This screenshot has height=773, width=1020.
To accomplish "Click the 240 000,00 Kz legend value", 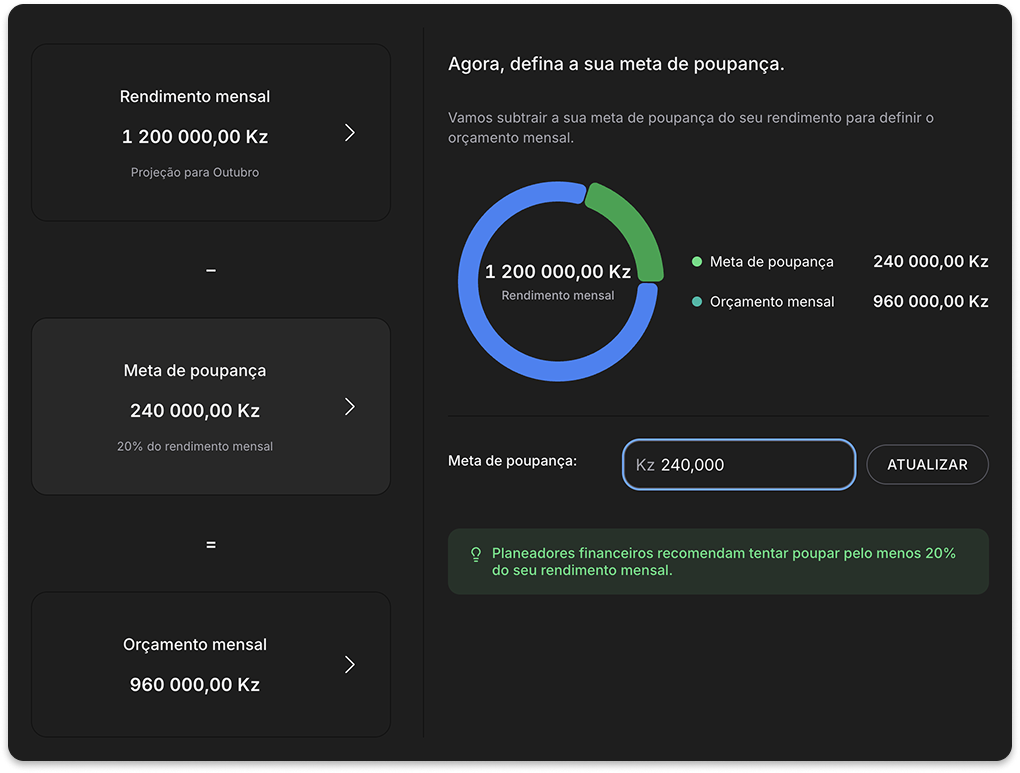I will pyautogui.click(x=930, y=262).
